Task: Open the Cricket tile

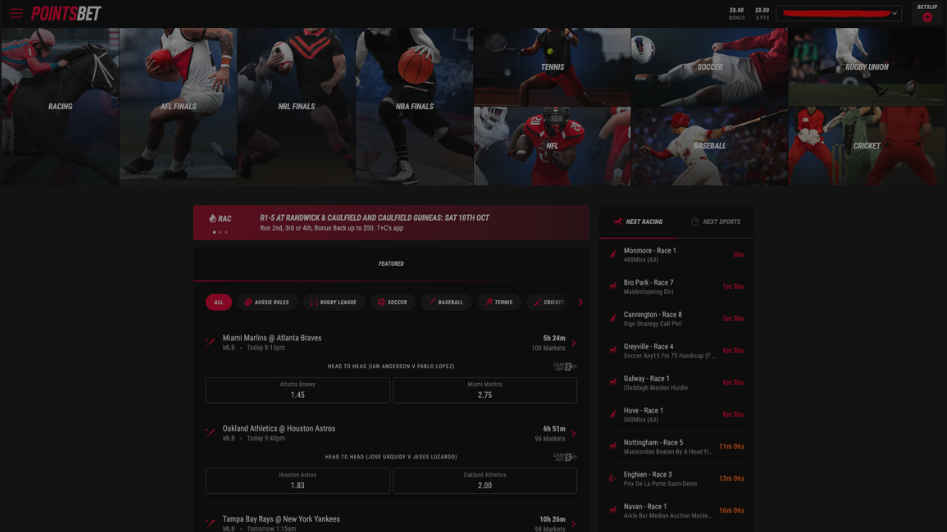Action: 867,146
